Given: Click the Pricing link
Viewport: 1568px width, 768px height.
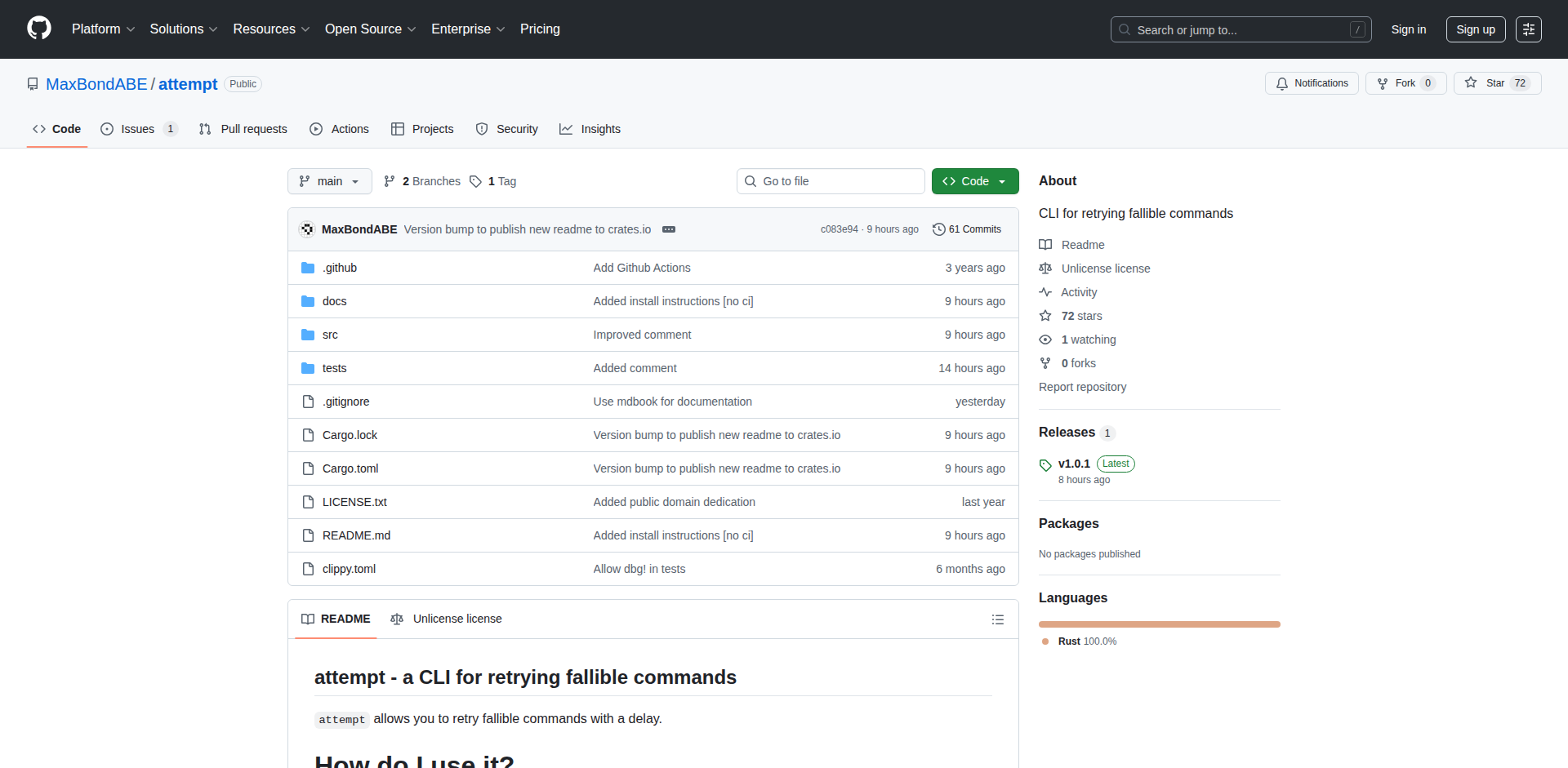Looking at the screenshot, I should coord(540,29).
